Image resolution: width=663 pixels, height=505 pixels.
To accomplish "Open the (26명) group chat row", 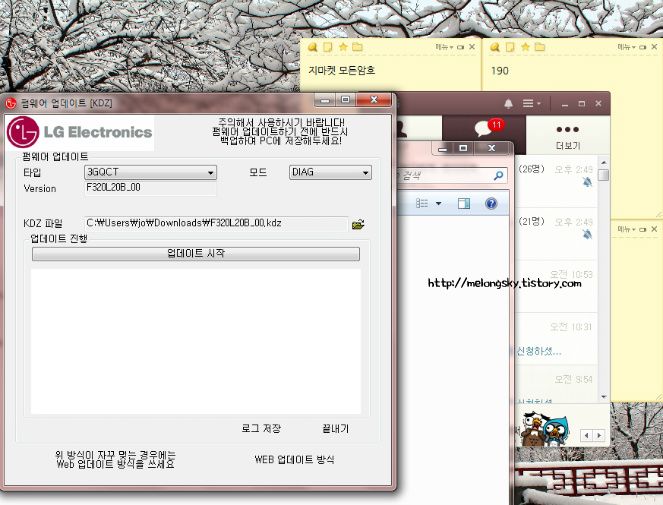I will pyautogui.click(x=556, y=182).
